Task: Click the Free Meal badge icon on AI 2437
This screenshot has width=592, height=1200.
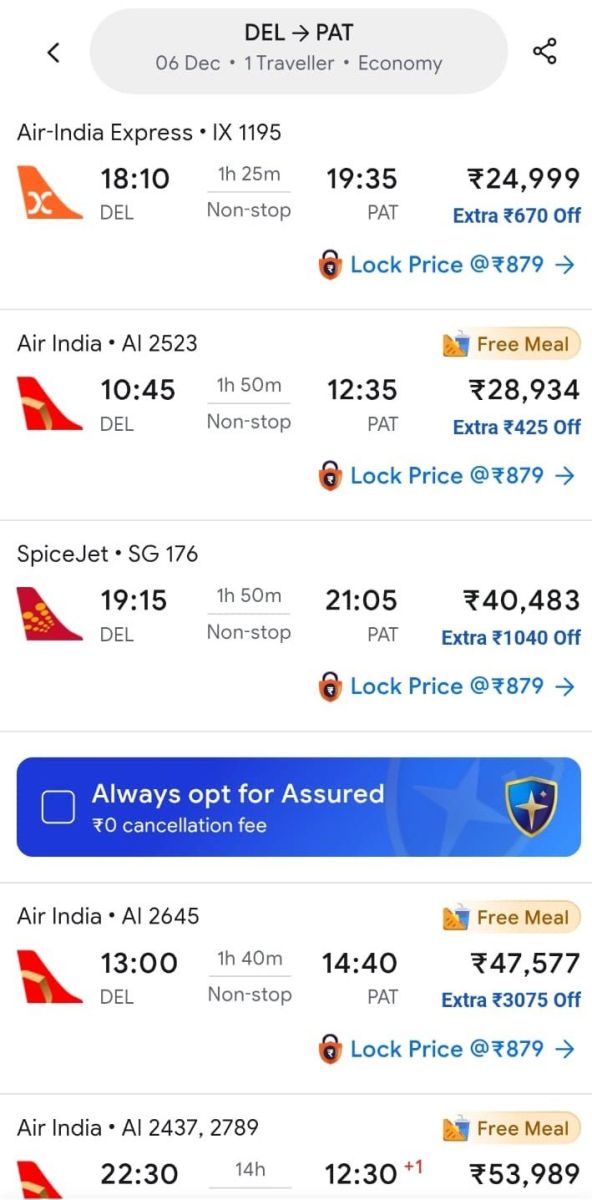Action: (x=457, y=1128)
